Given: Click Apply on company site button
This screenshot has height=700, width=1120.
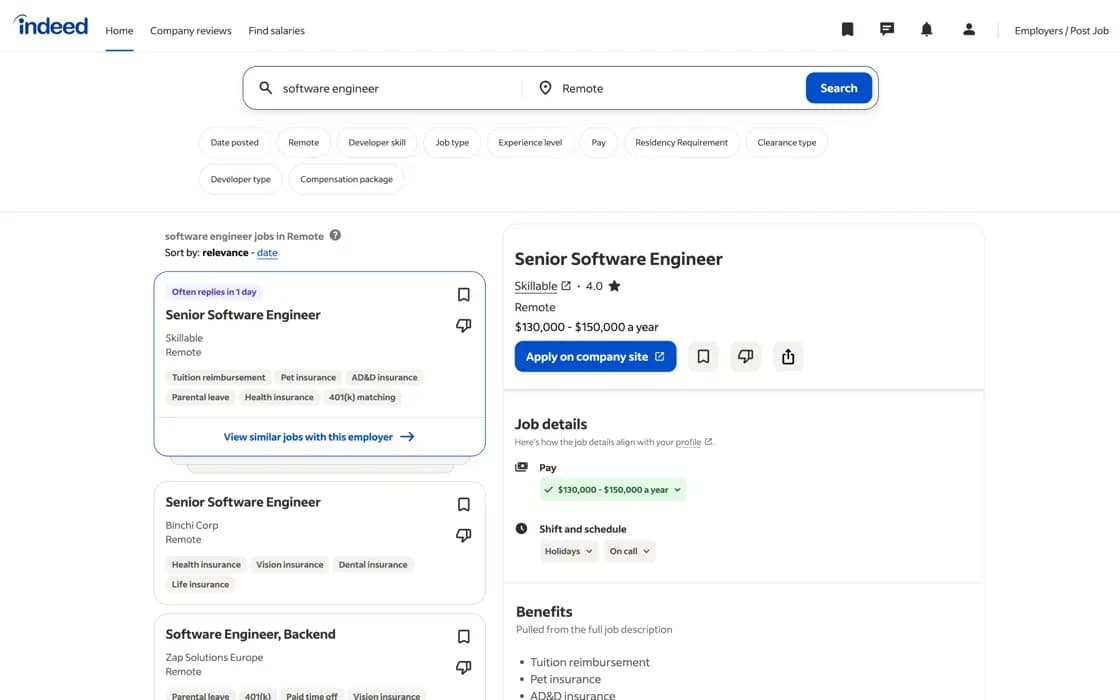Looking at the screenshot, I should pyautogui.click(x=595, y=356).
